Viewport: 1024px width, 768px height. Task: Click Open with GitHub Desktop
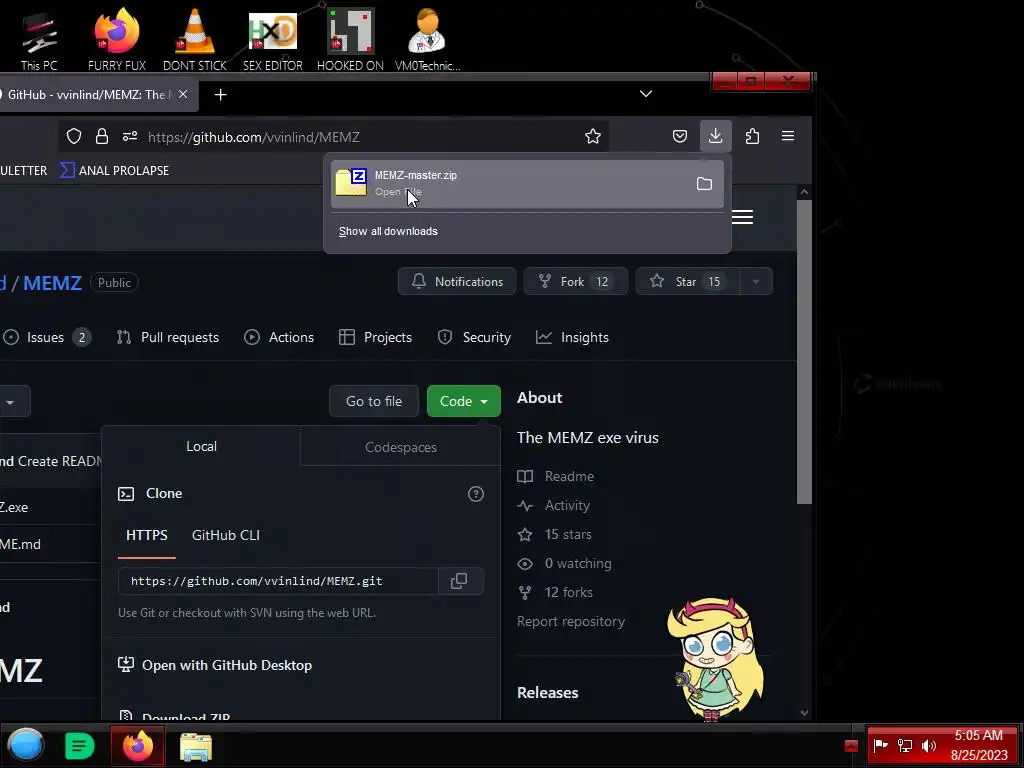[x=215, y=665]
